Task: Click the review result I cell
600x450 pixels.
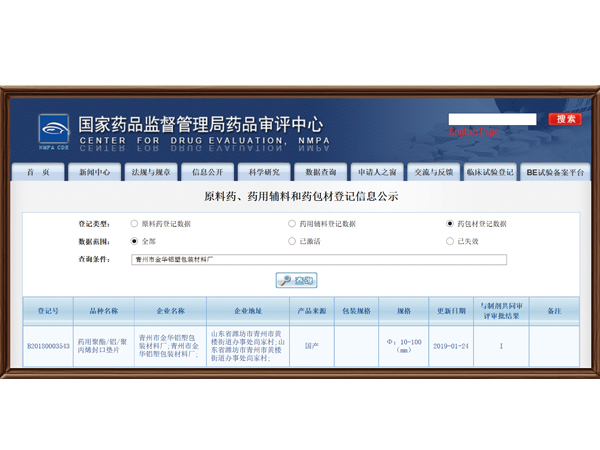Action: 501,346
